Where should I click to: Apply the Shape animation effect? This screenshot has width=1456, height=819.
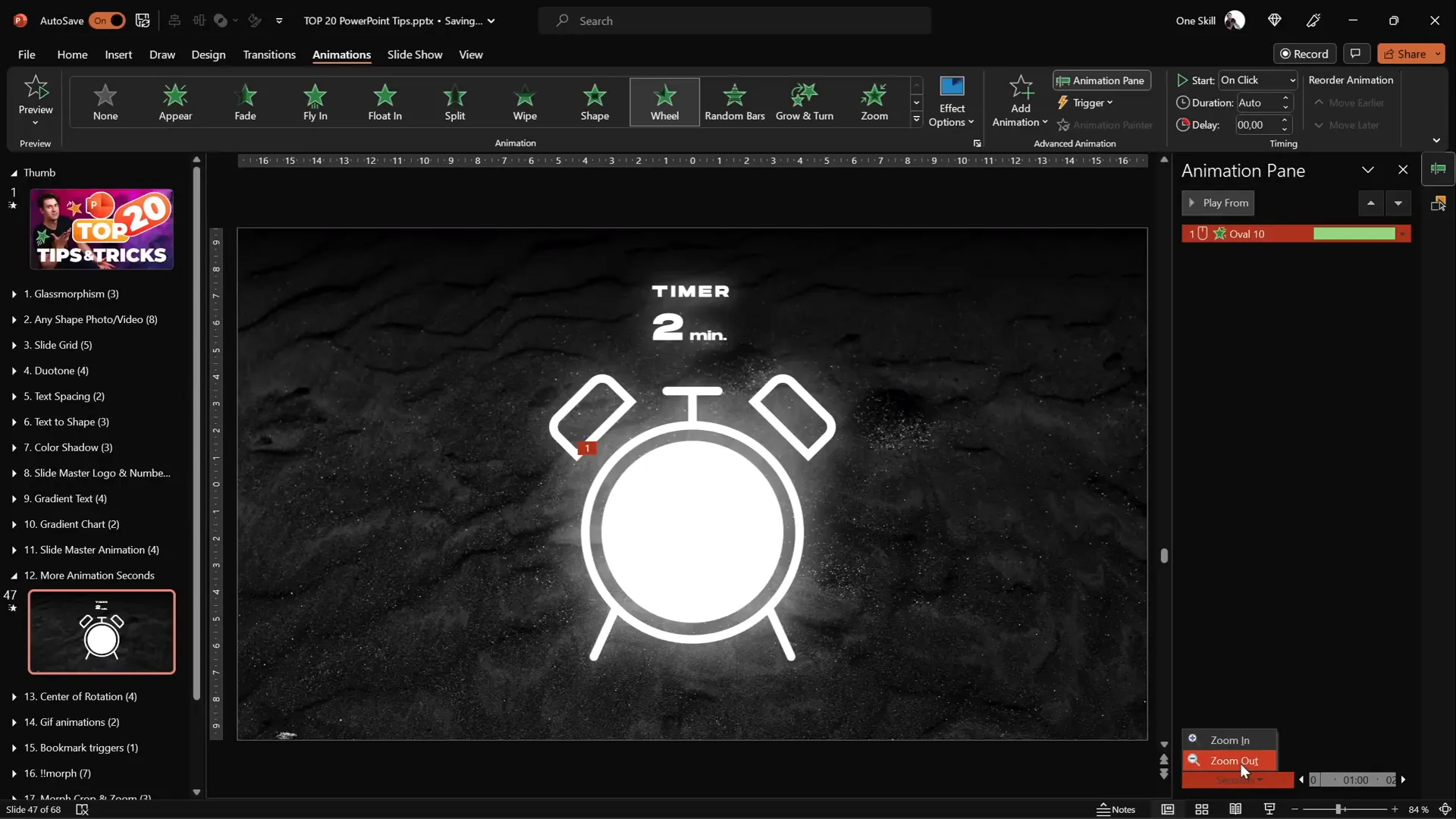(595, 102)
